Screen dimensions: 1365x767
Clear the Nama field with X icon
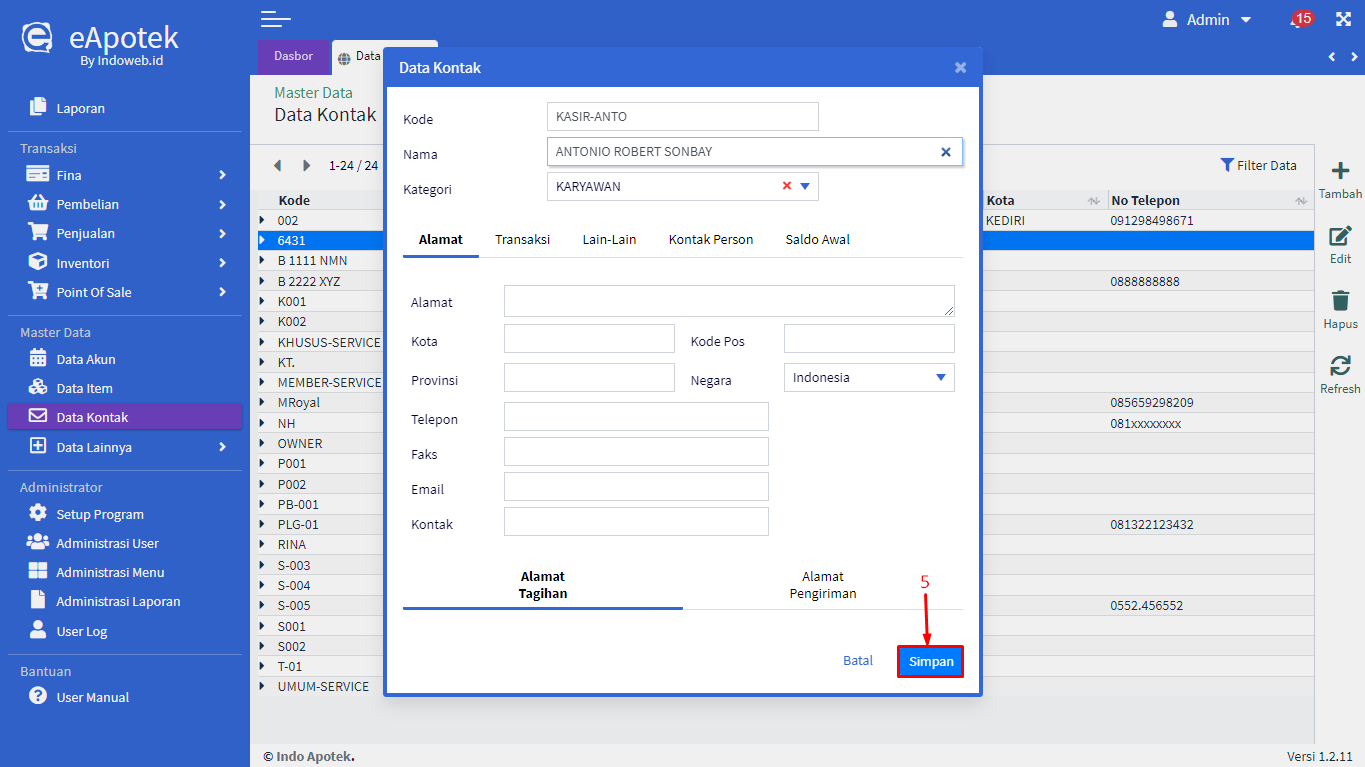[945, 152]
